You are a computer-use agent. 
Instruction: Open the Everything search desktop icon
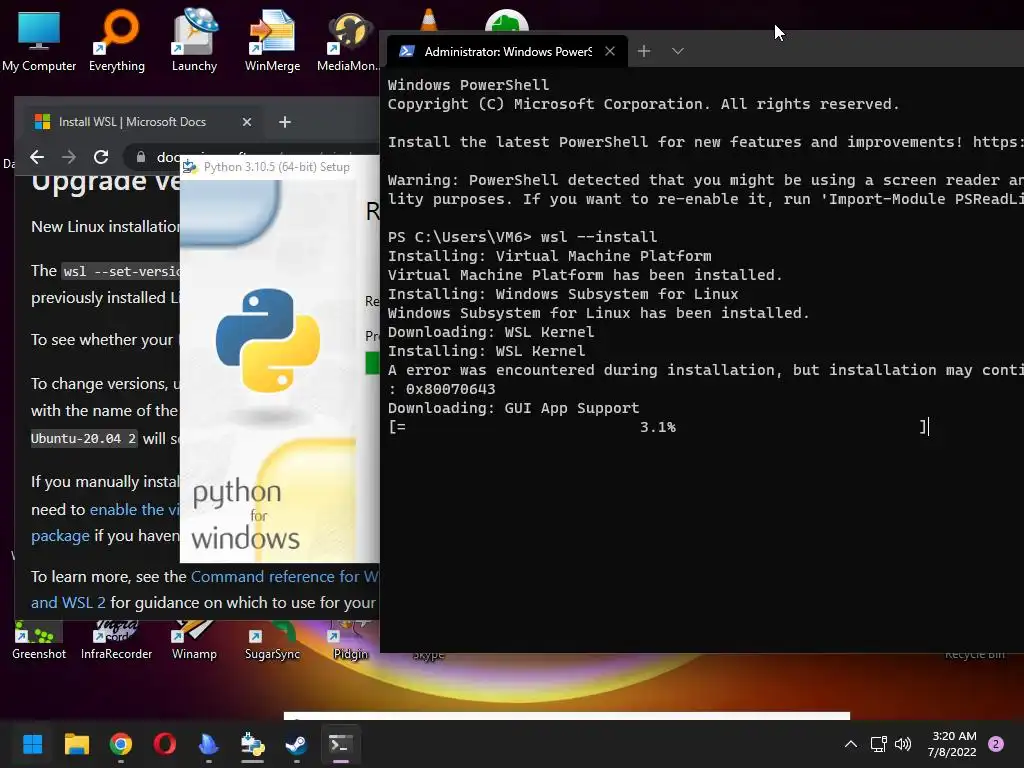click(117, 40)
